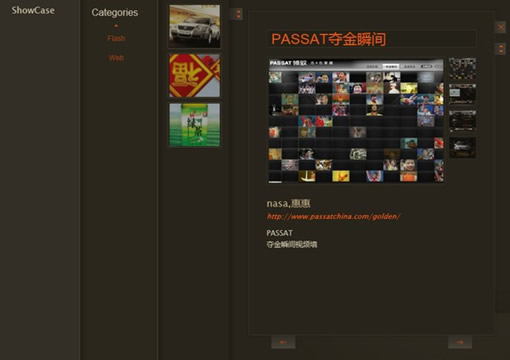Select the Web category

tap(116, 58)
